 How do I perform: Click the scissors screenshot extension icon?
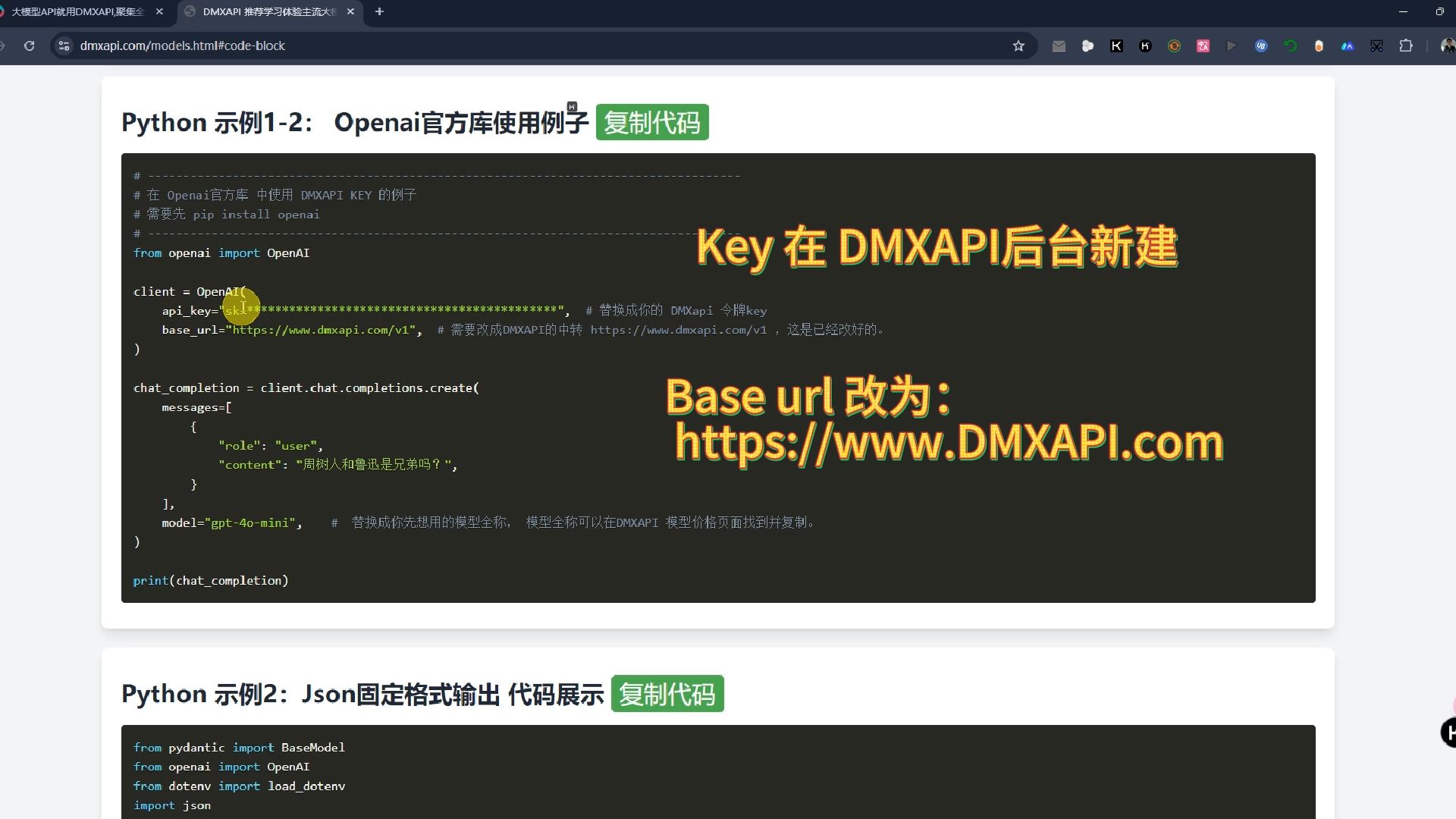click(x=1376, y=46)
